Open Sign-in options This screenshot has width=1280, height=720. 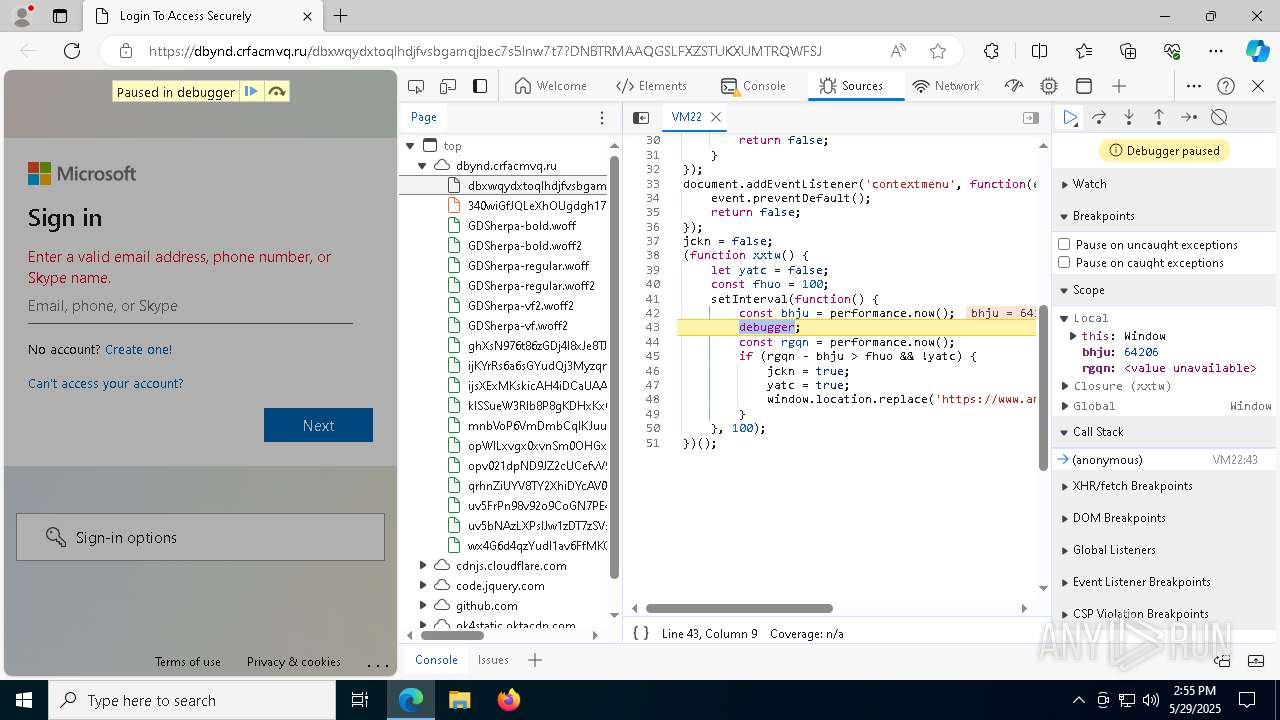200,537
